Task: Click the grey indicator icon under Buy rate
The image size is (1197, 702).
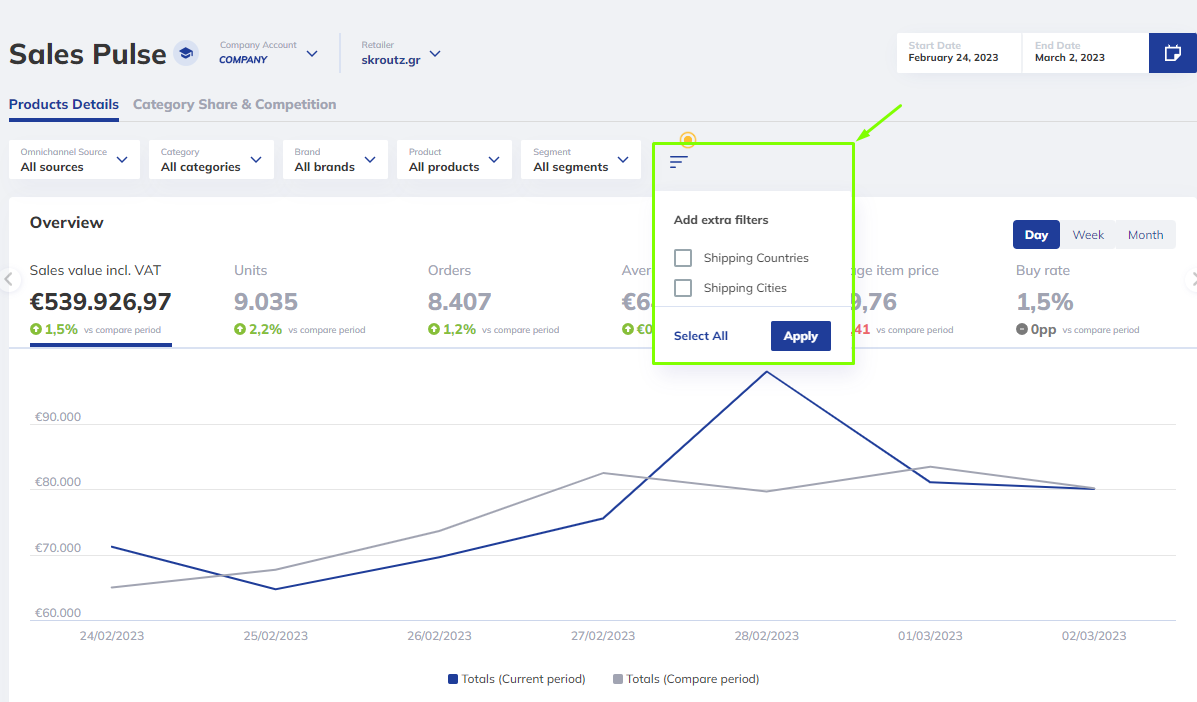Action: tap(1022, 329)
